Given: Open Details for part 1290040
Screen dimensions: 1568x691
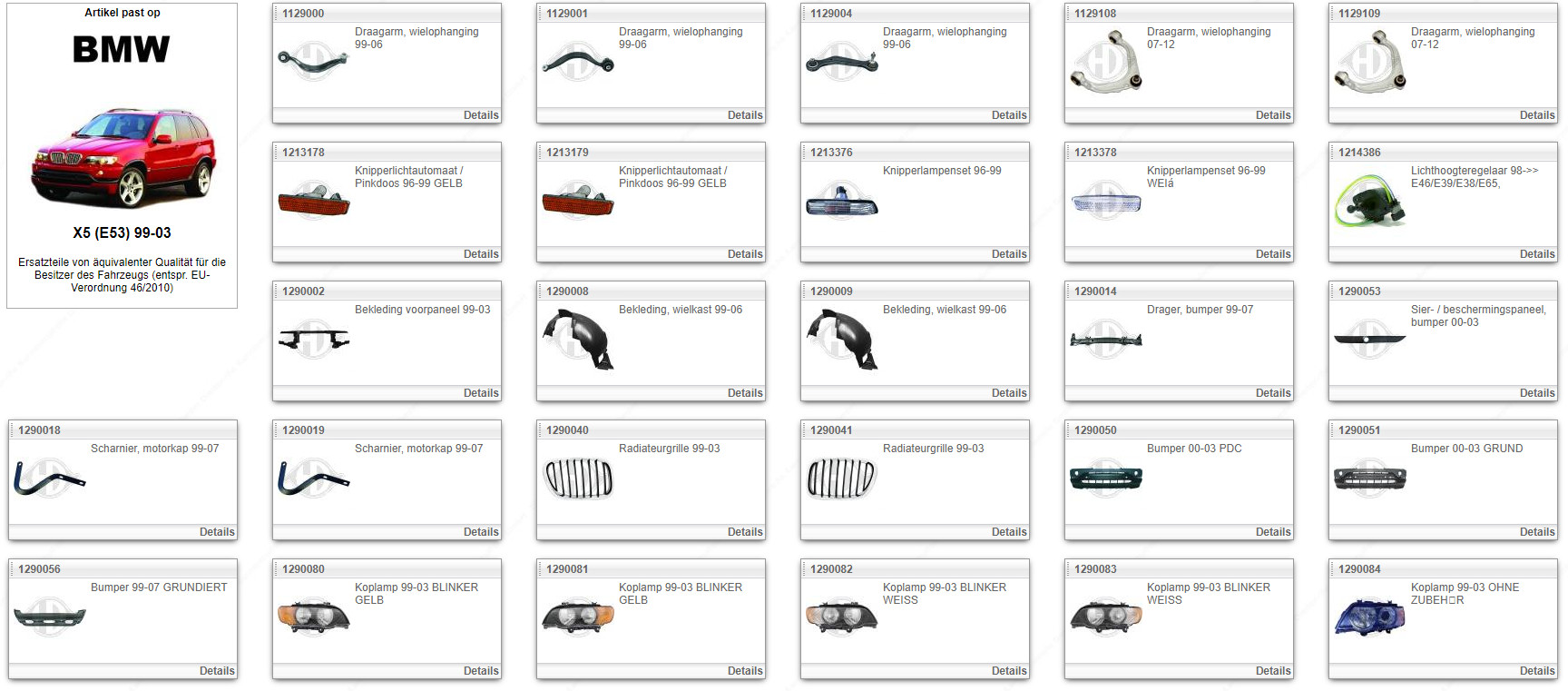Looking at the screenshot, I should coord(745,532).
